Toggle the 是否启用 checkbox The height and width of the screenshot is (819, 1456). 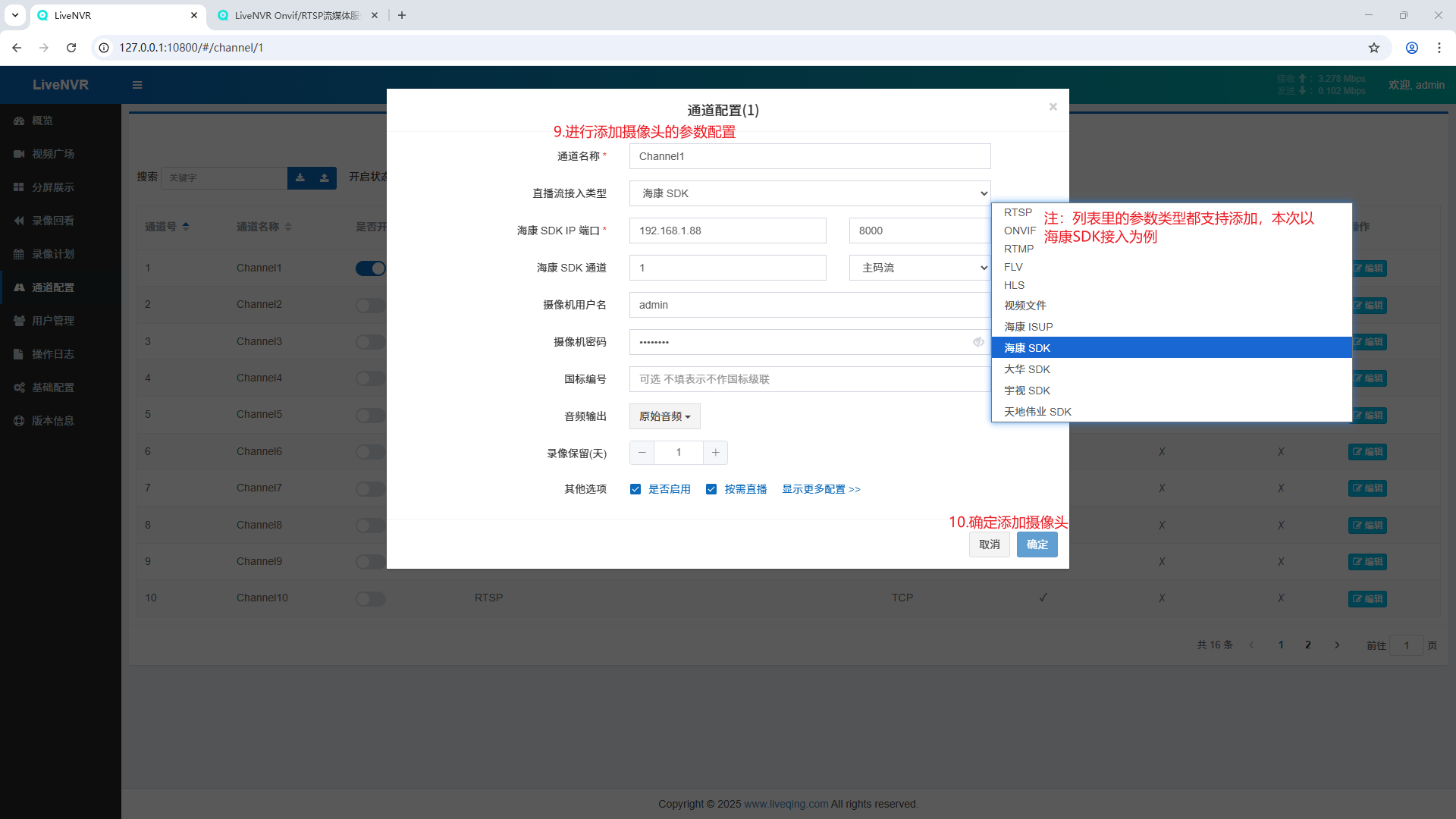coord(635,489)
